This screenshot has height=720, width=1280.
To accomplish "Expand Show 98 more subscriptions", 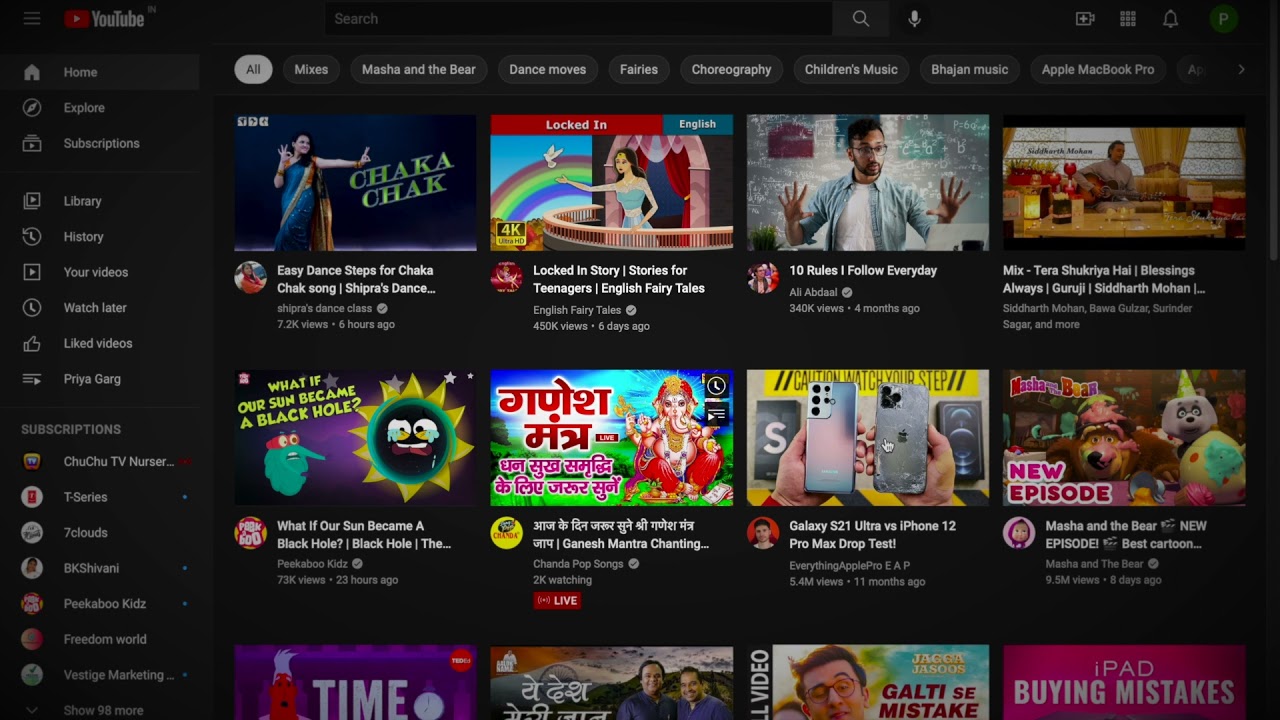I will click(x=100, y=710).
